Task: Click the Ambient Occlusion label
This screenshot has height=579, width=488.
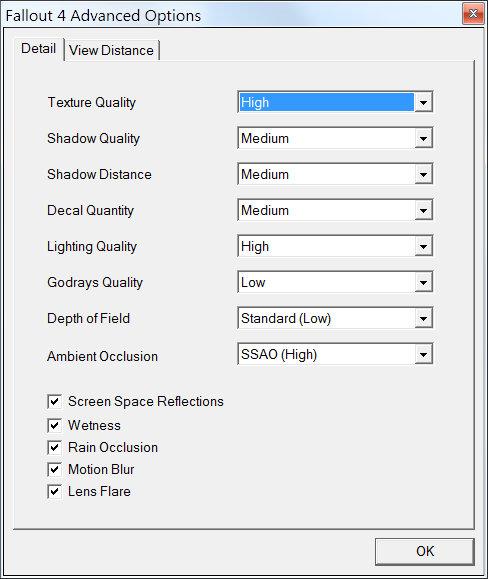Action: point(103,356)
